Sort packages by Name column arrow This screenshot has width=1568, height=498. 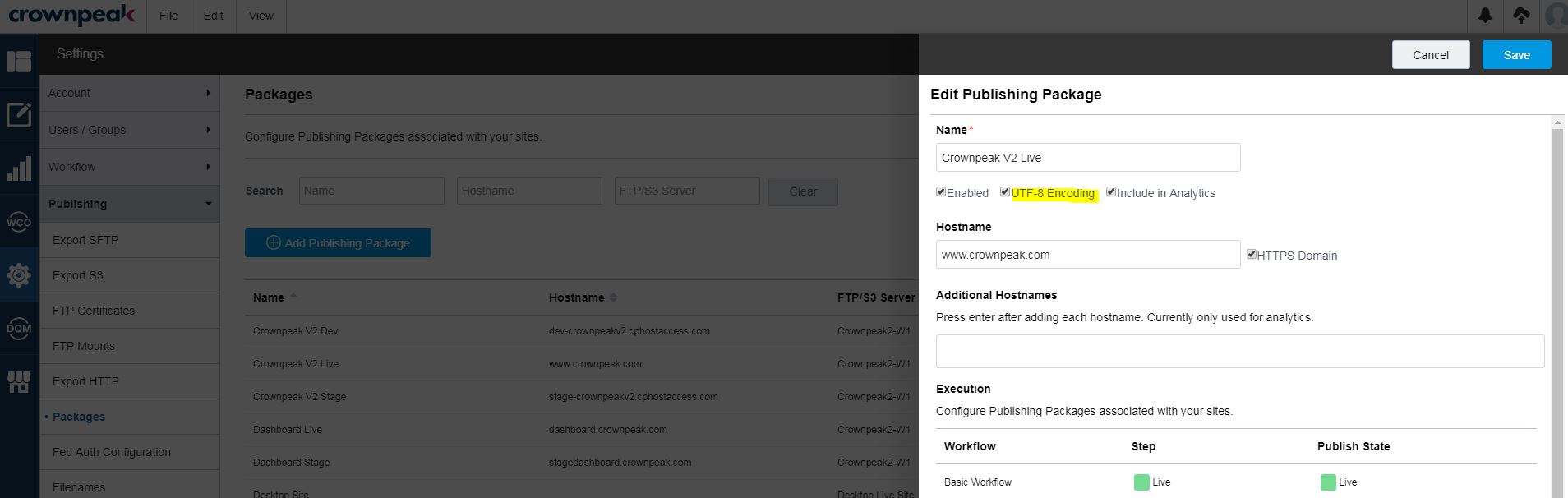coord(293,297)
